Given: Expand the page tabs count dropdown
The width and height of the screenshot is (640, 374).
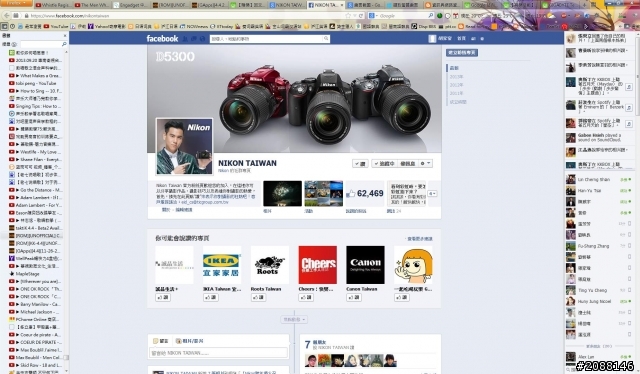Looking at the screenshot, I should coord(432,194).
